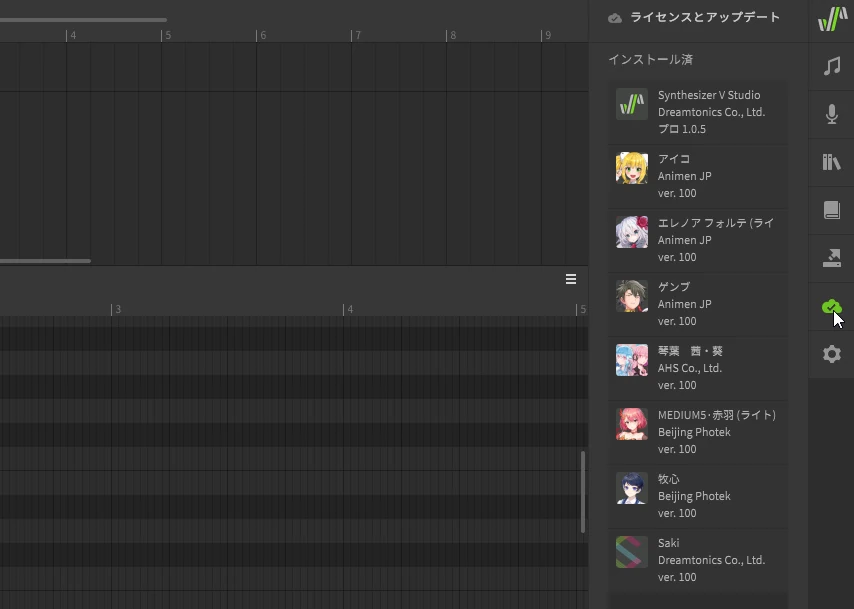
Task: Select the Saki name text
Action: click(668, 543)
